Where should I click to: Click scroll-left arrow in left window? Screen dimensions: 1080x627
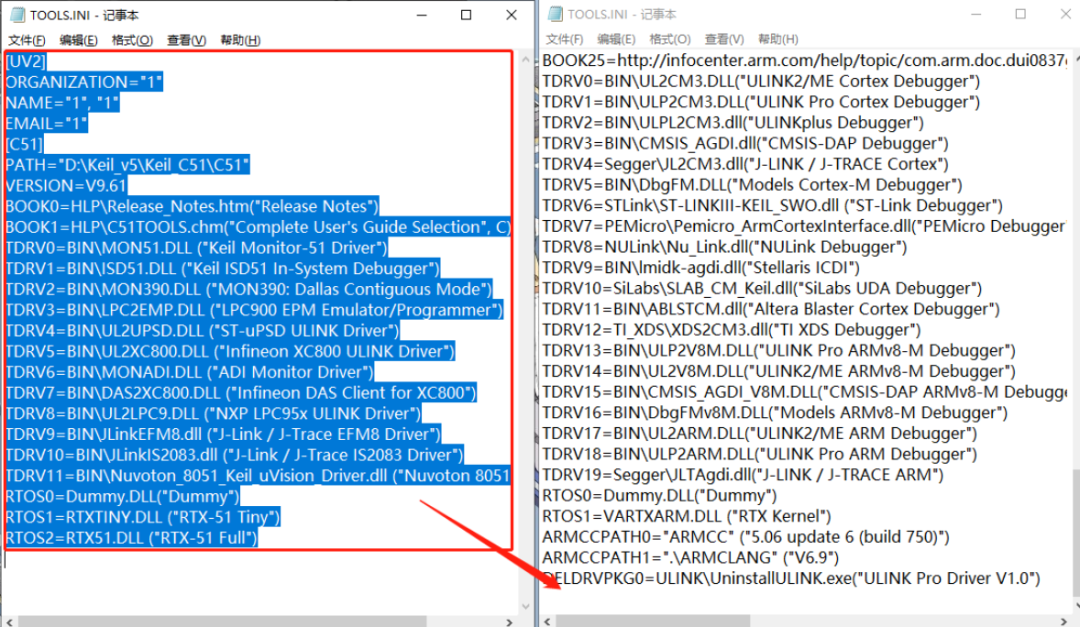point(9,621)
